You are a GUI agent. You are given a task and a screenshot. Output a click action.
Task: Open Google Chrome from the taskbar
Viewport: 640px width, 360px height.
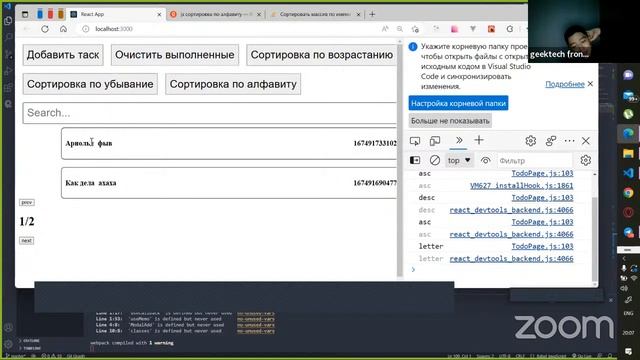point(628,192)
